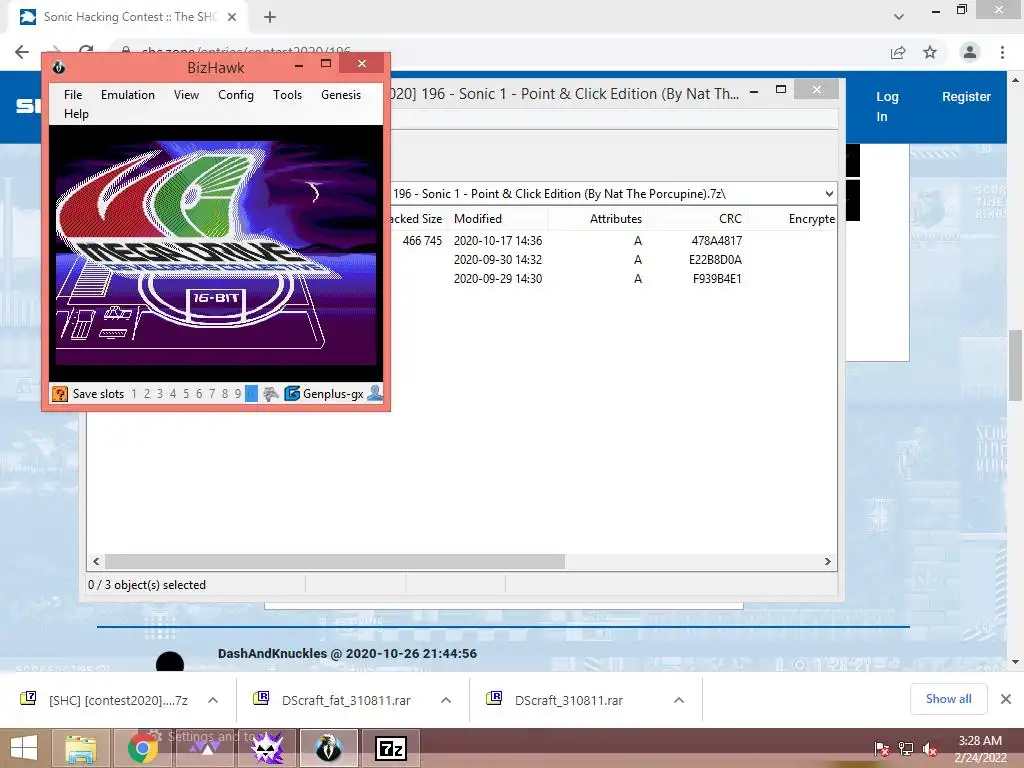Screen dimensions: 1024x768
Task: Switch to the BizHawk eagle taskbar icon
Action: (328, 748)
